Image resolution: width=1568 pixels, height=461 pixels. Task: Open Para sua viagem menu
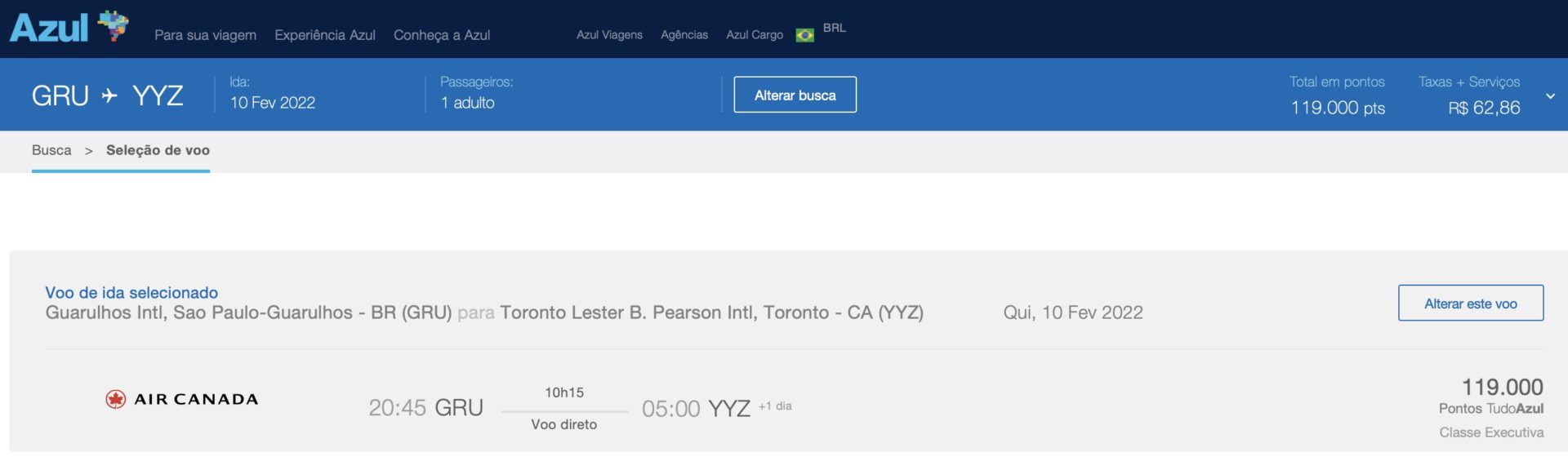pos(205,35)
